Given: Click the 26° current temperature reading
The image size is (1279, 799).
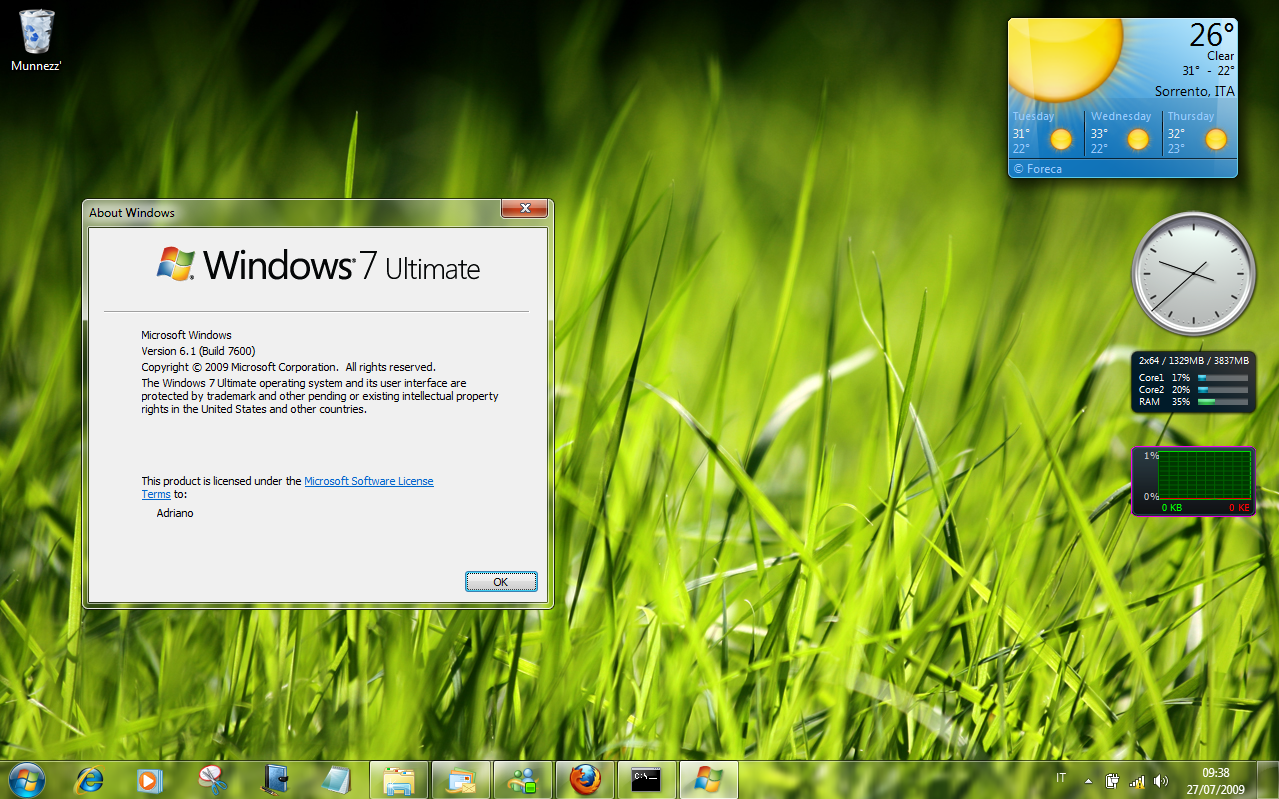Looking at the screenshot, I should coord(1211,35).
